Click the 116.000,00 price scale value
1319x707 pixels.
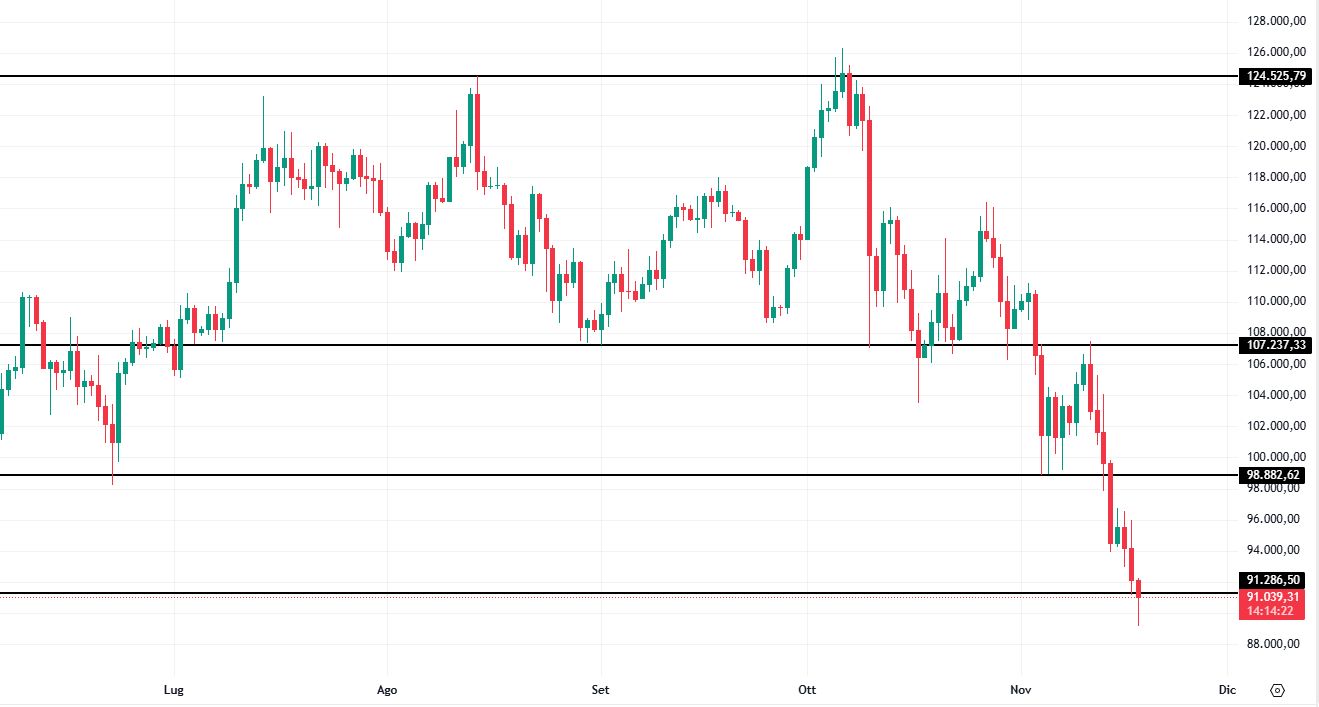point(1272,208)
